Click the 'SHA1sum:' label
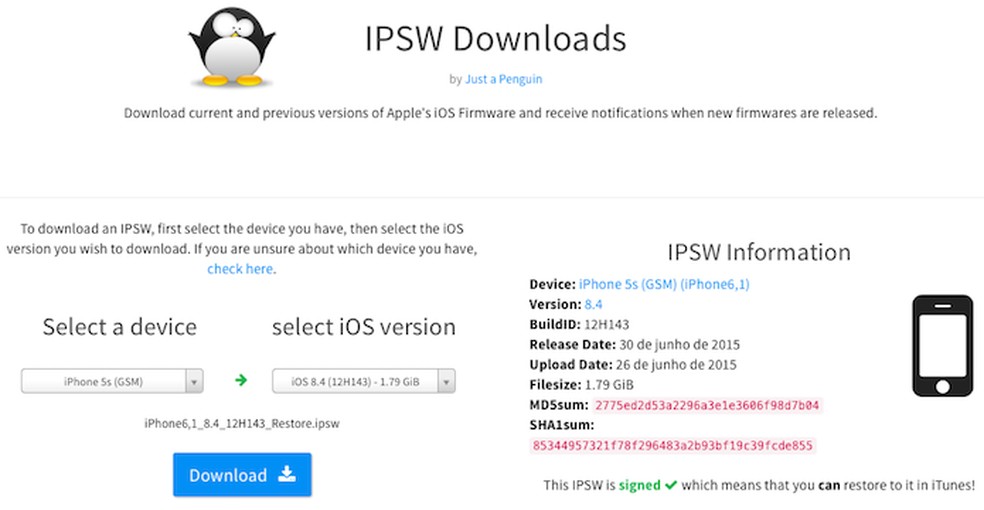 click(x=562, y=425)
